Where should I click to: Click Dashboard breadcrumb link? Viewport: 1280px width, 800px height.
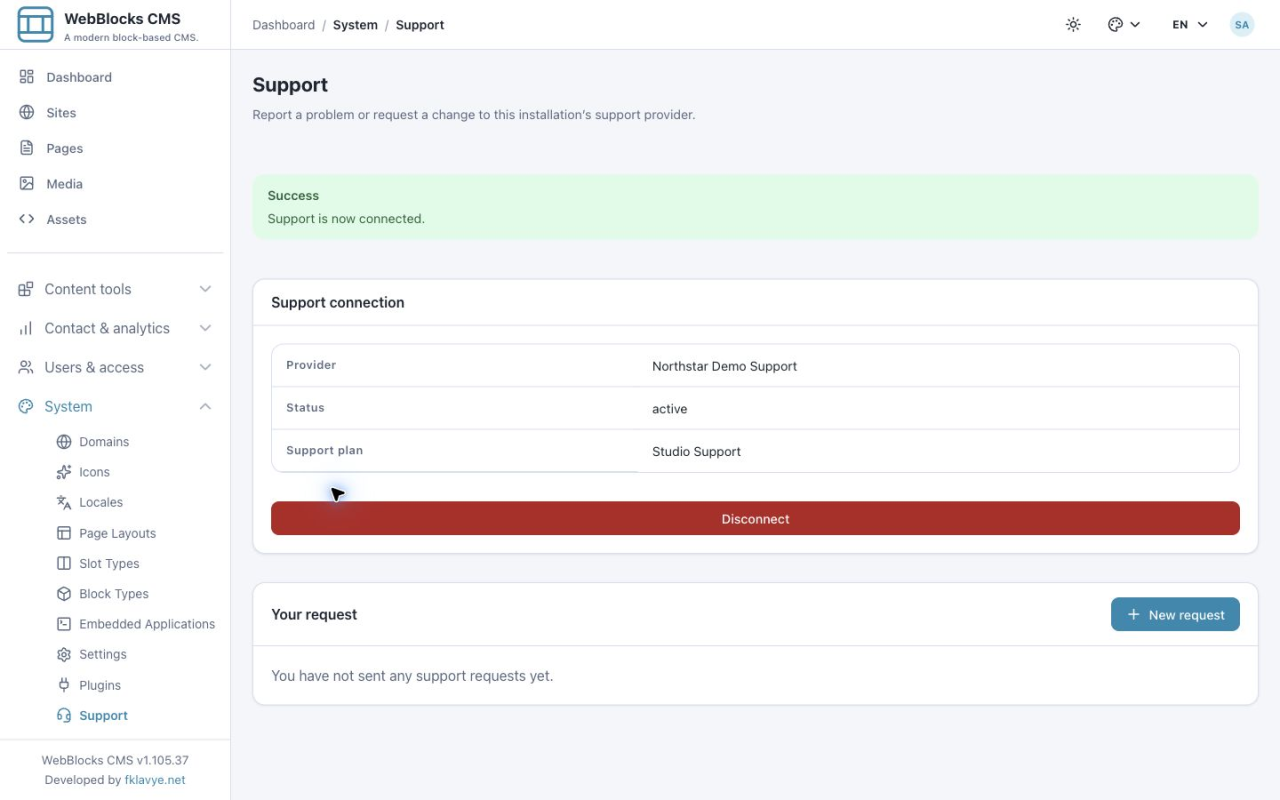(283, 25)
